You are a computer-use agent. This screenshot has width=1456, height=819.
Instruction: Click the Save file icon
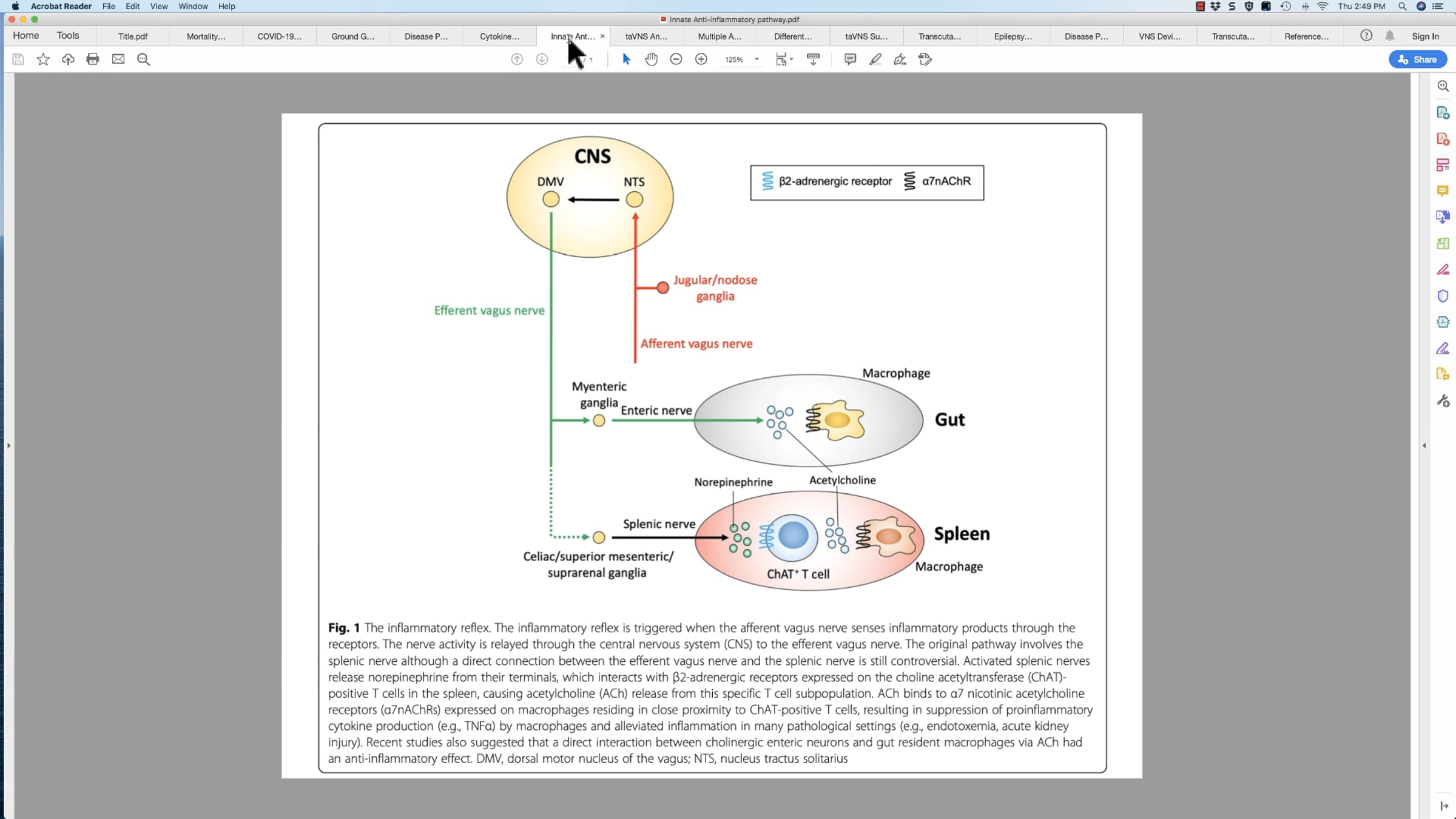[18, 59]
